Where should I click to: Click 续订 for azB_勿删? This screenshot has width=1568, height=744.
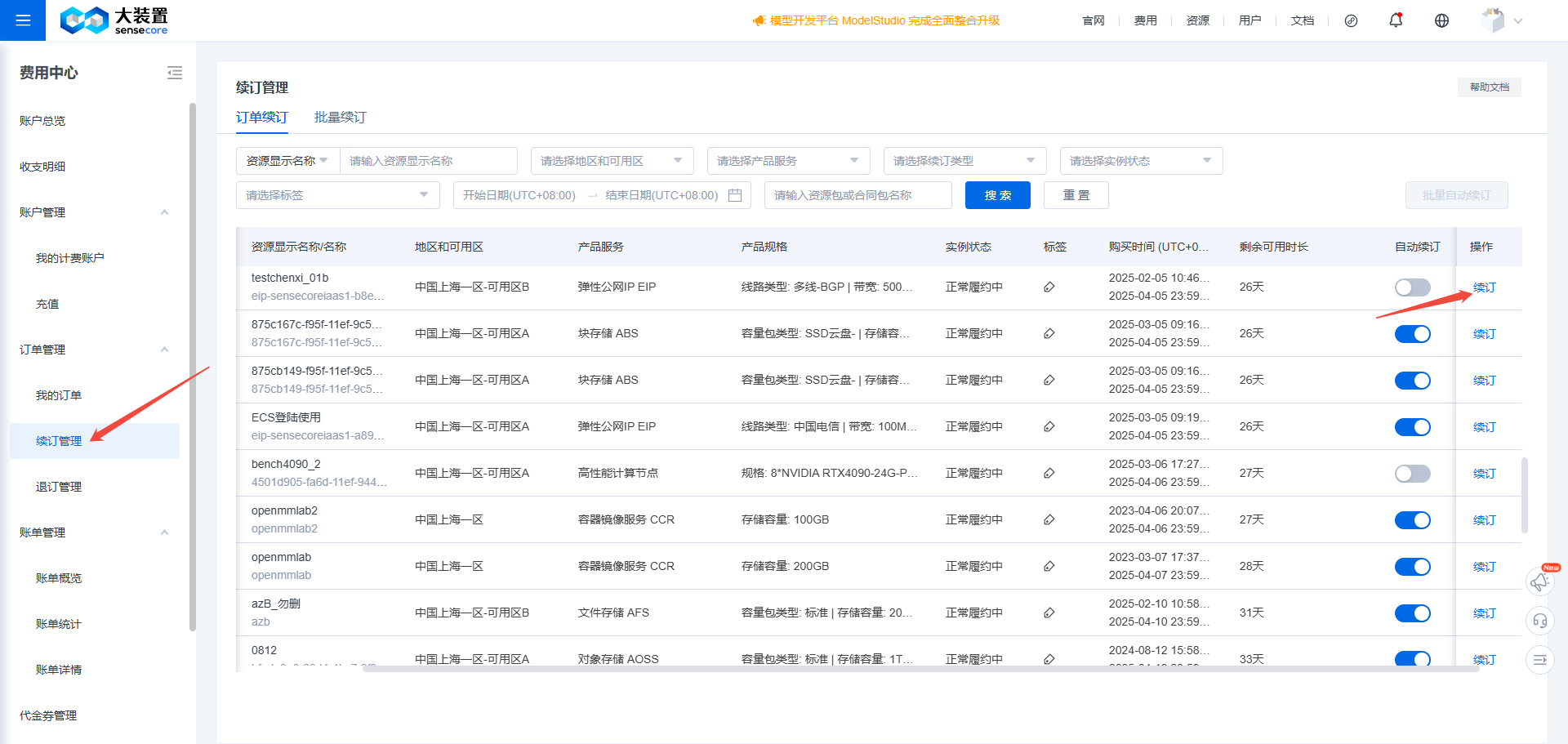[1484, 613]
